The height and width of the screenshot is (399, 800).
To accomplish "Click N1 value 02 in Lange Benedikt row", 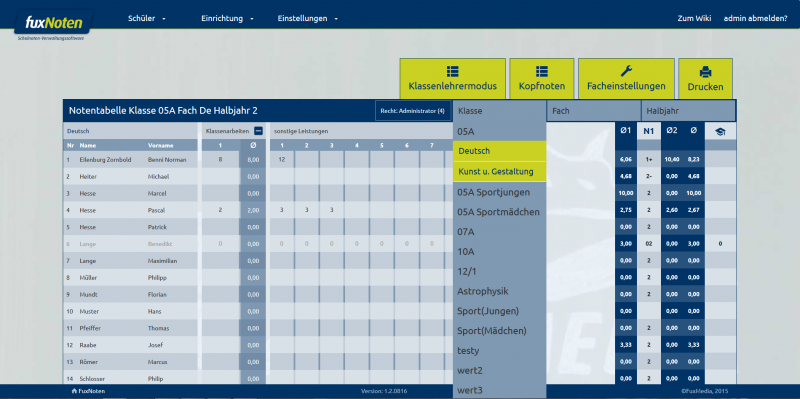I will [x=648, y=244].
